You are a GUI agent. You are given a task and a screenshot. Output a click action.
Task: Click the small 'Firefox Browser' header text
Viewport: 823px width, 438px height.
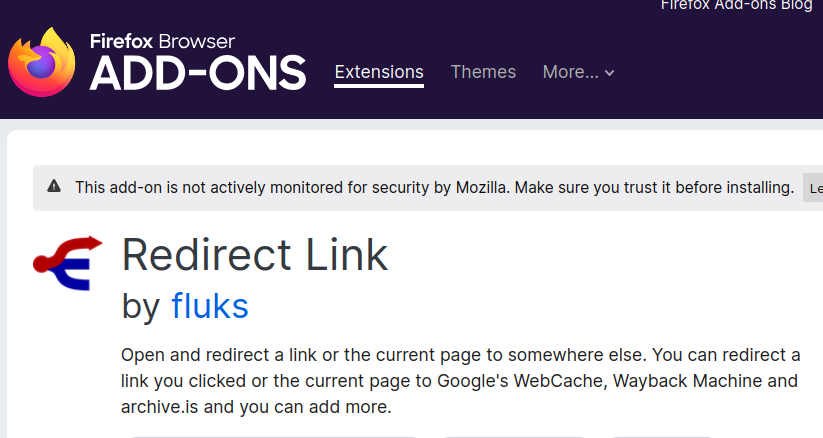162,41
